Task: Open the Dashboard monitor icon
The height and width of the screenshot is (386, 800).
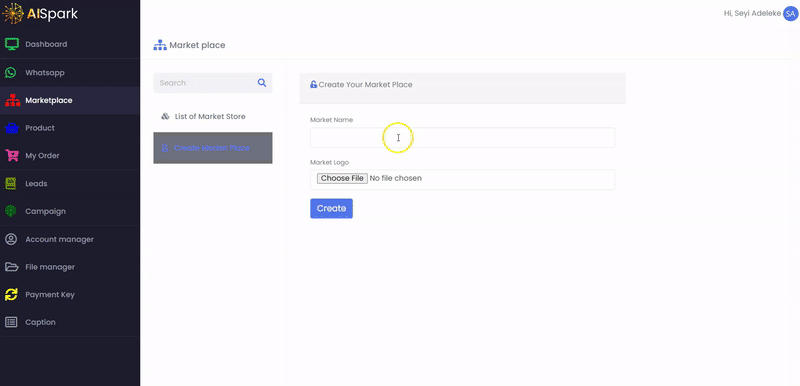Action: (x=11, y=44)
